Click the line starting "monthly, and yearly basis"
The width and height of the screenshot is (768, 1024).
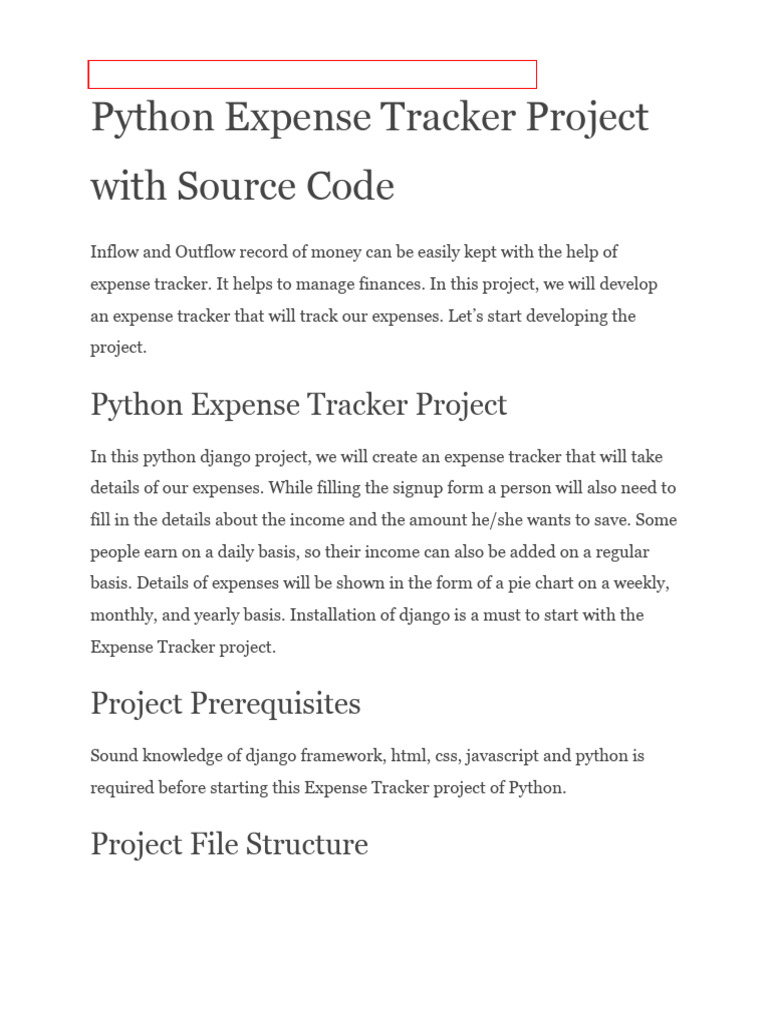[x=367, y=615]
